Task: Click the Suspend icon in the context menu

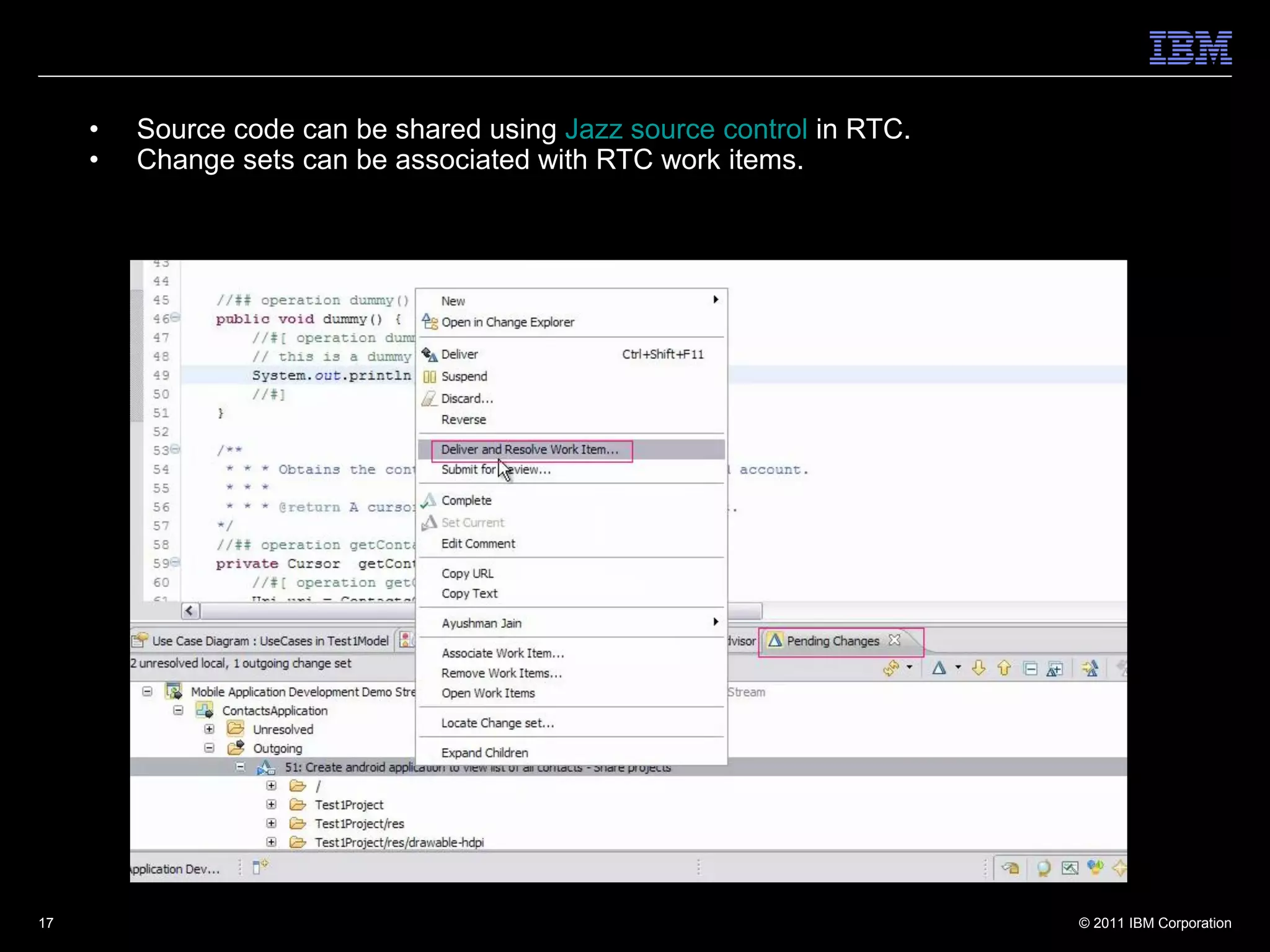Action: [x=429, y=376]
